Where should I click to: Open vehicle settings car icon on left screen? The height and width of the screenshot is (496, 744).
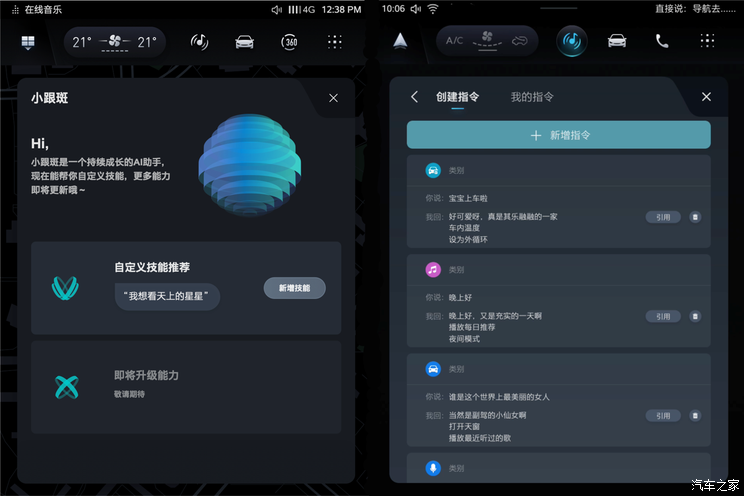point(244,42)
